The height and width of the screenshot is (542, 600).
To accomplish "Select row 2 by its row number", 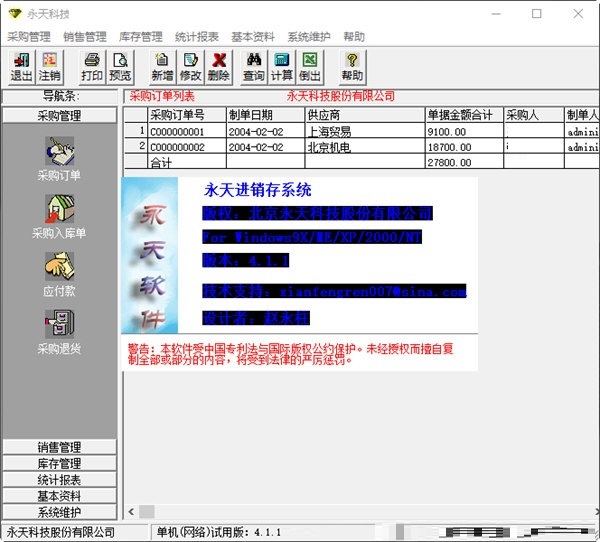I will (x=136, y=146).
